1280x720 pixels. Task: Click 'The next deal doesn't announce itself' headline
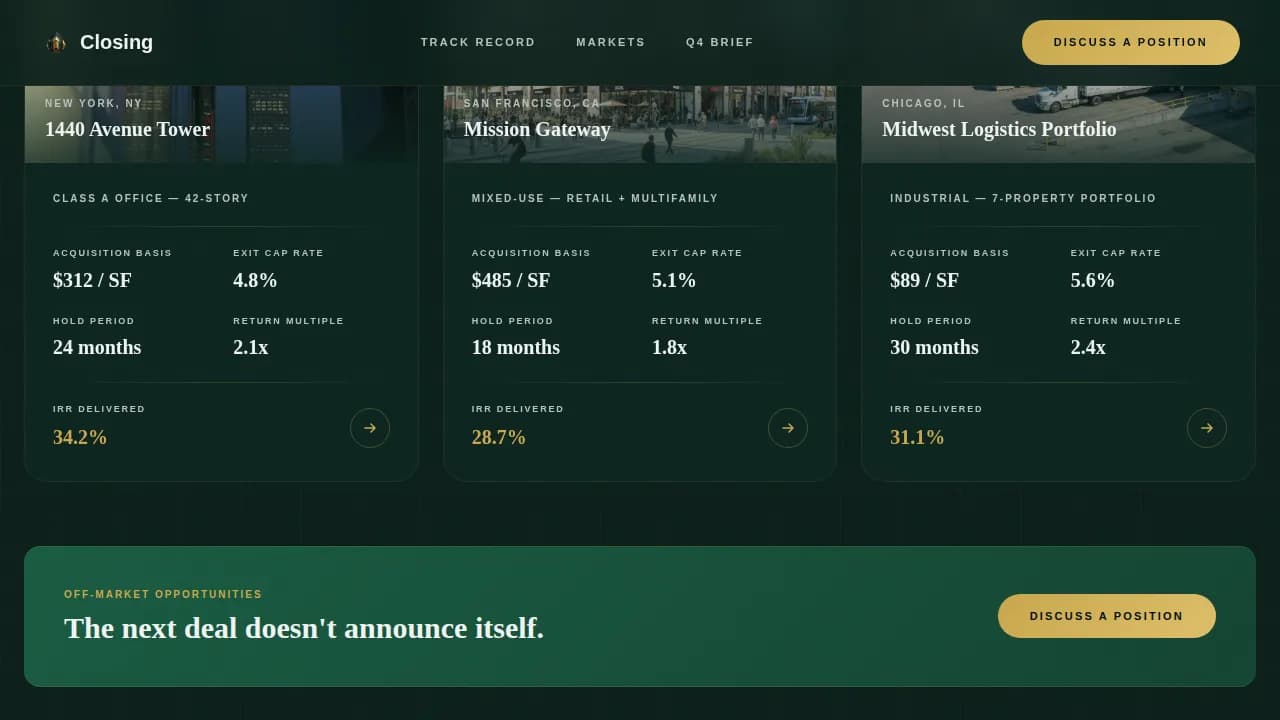point(303,628)
